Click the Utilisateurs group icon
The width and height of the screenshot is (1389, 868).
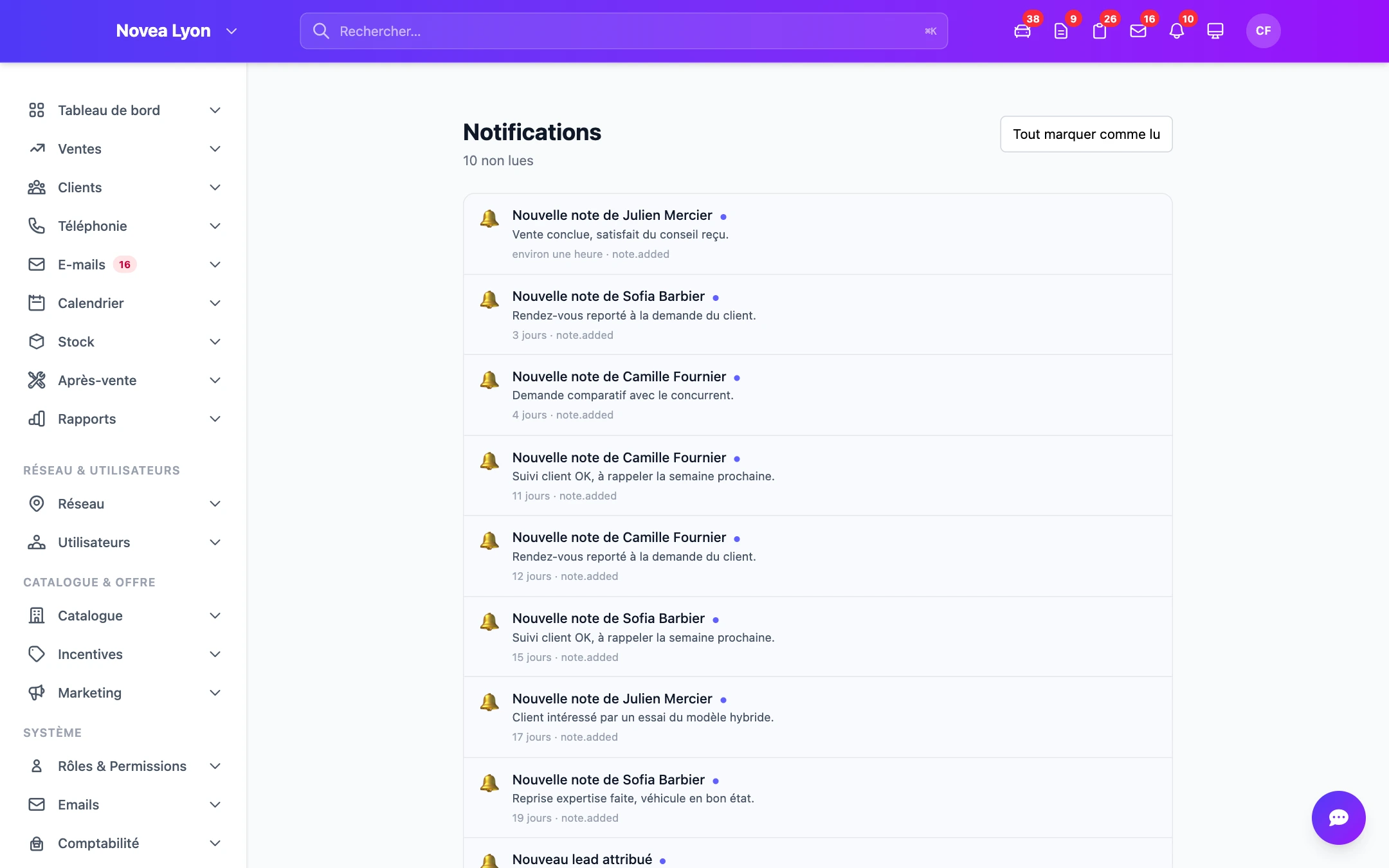(37, 542)
